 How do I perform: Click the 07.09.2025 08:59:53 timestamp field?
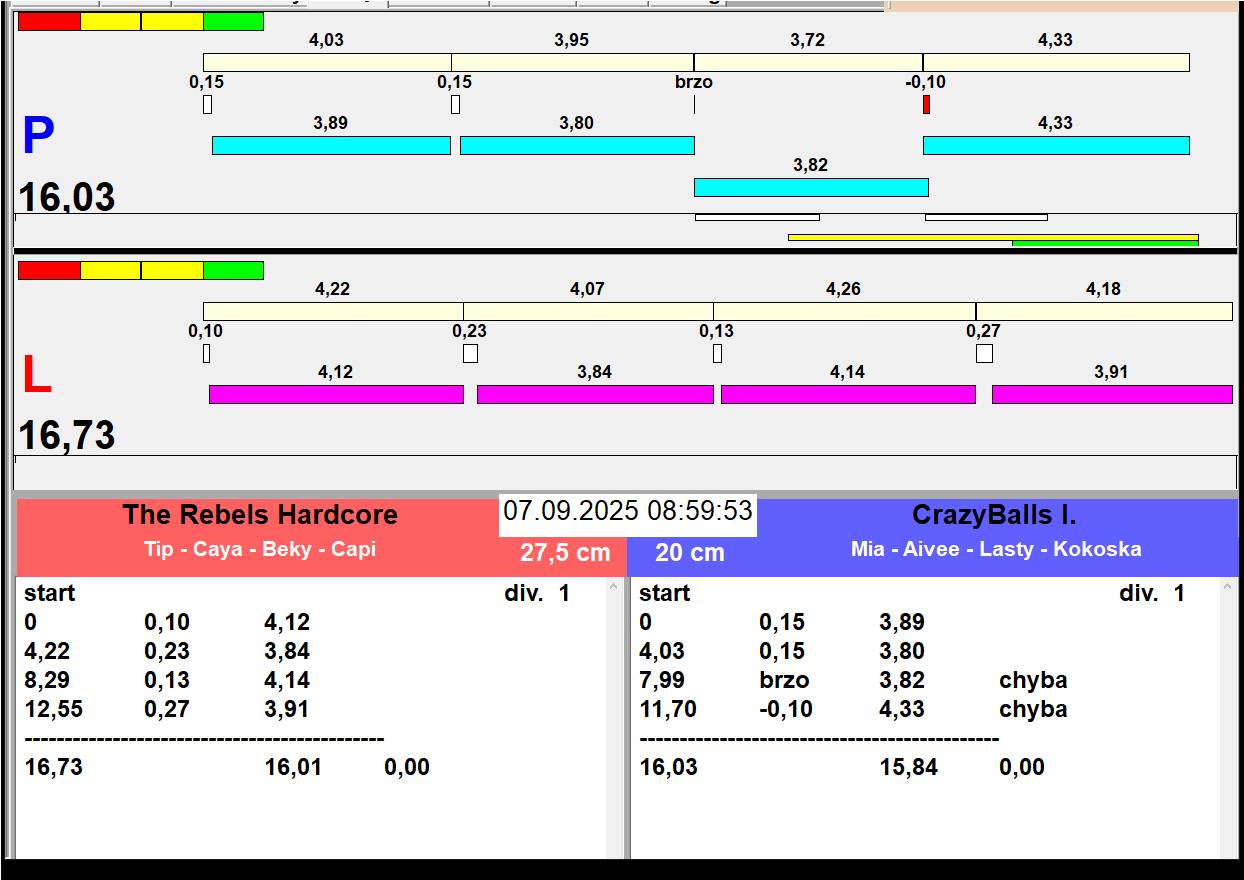pos(628,512)
